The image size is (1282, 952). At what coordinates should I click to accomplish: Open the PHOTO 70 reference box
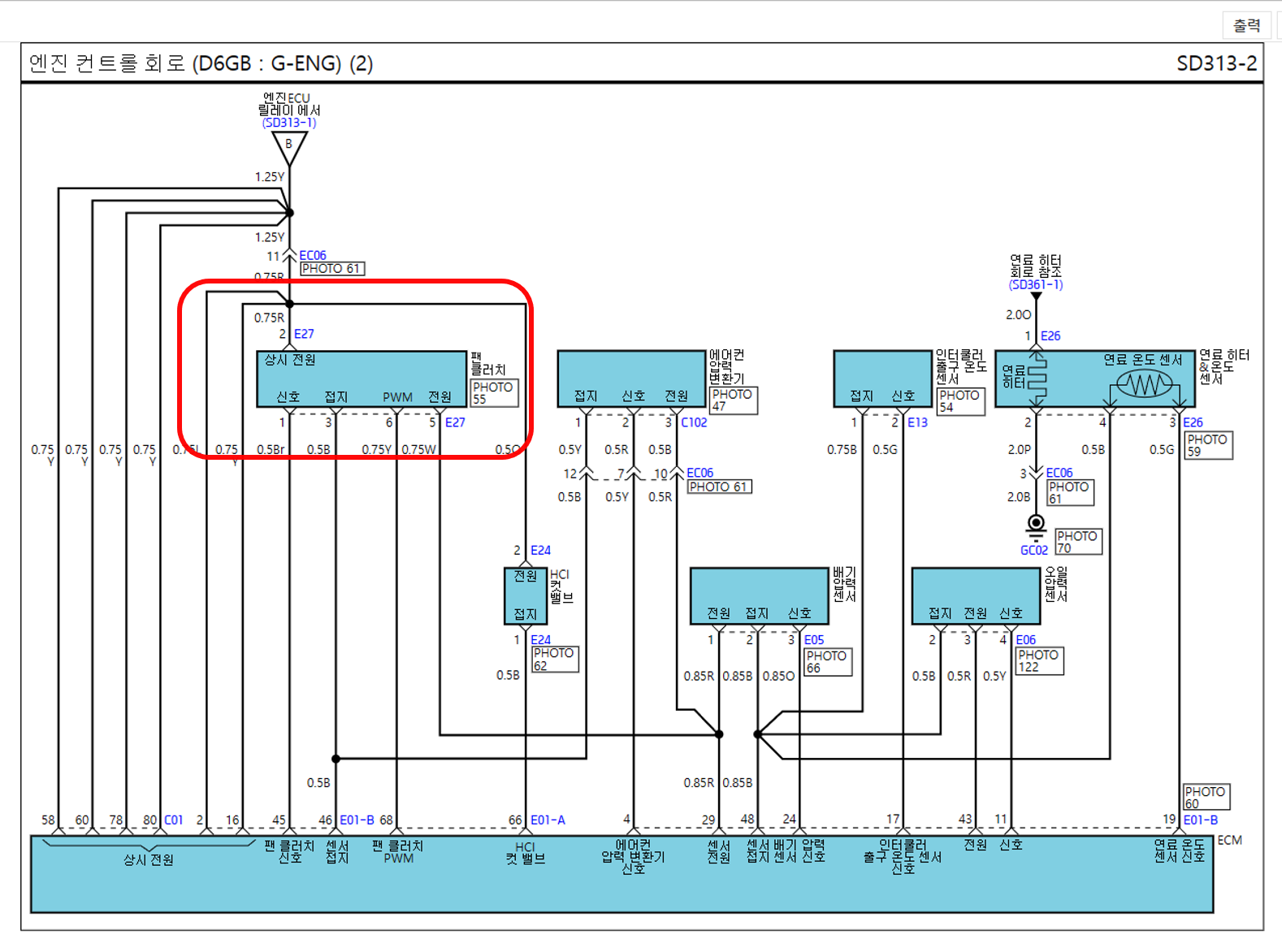(1078, 542)
